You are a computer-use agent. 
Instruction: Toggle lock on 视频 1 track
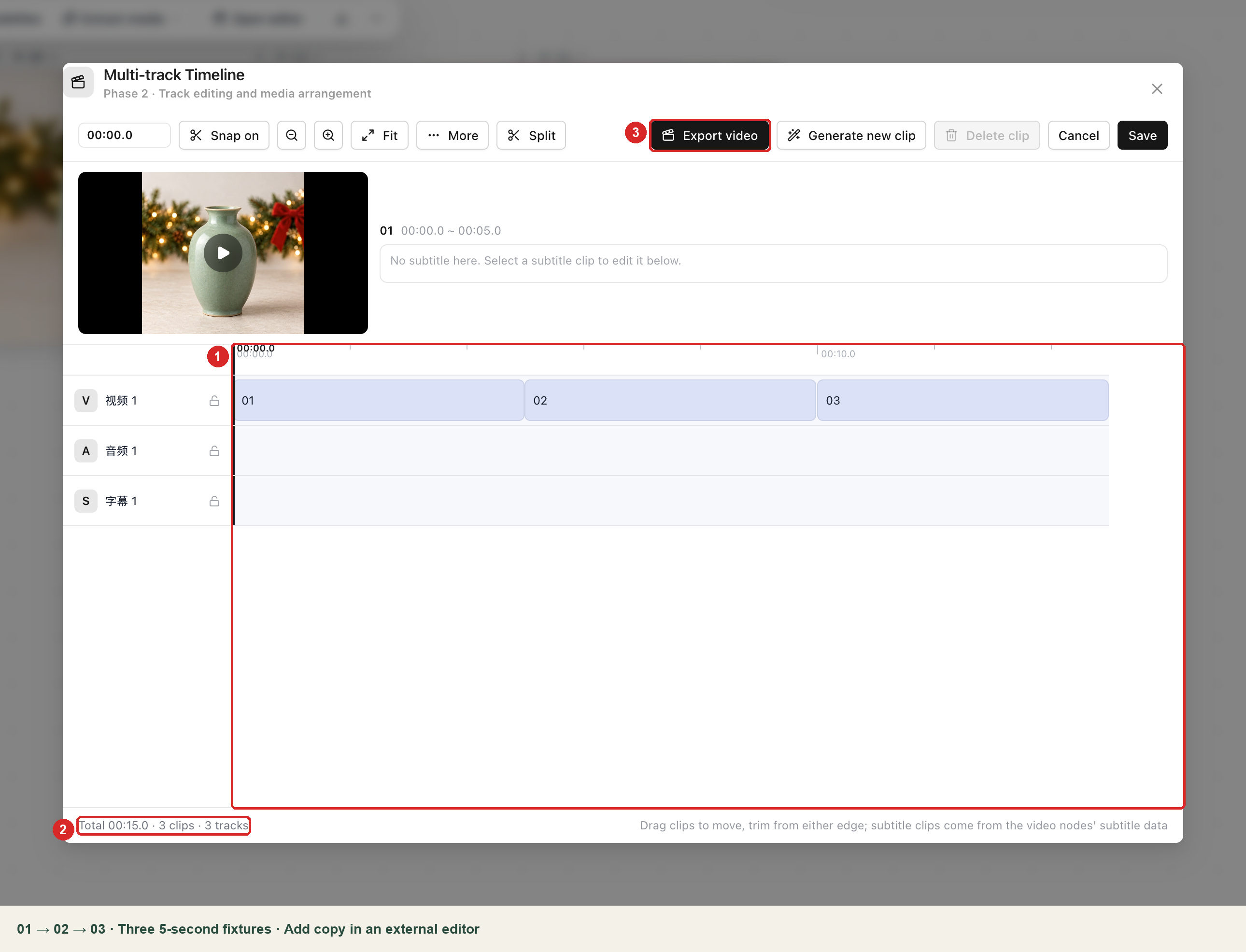(214, 401)
